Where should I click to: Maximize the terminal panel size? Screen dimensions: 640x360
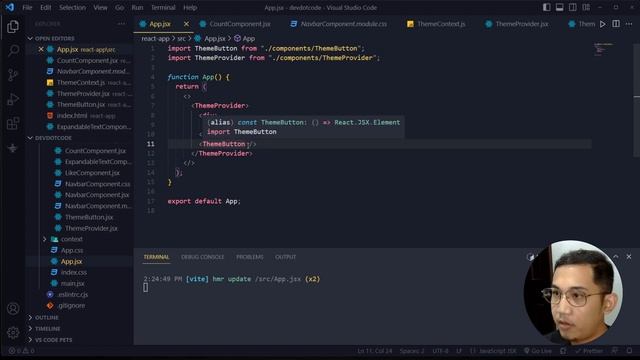[616, 257]
